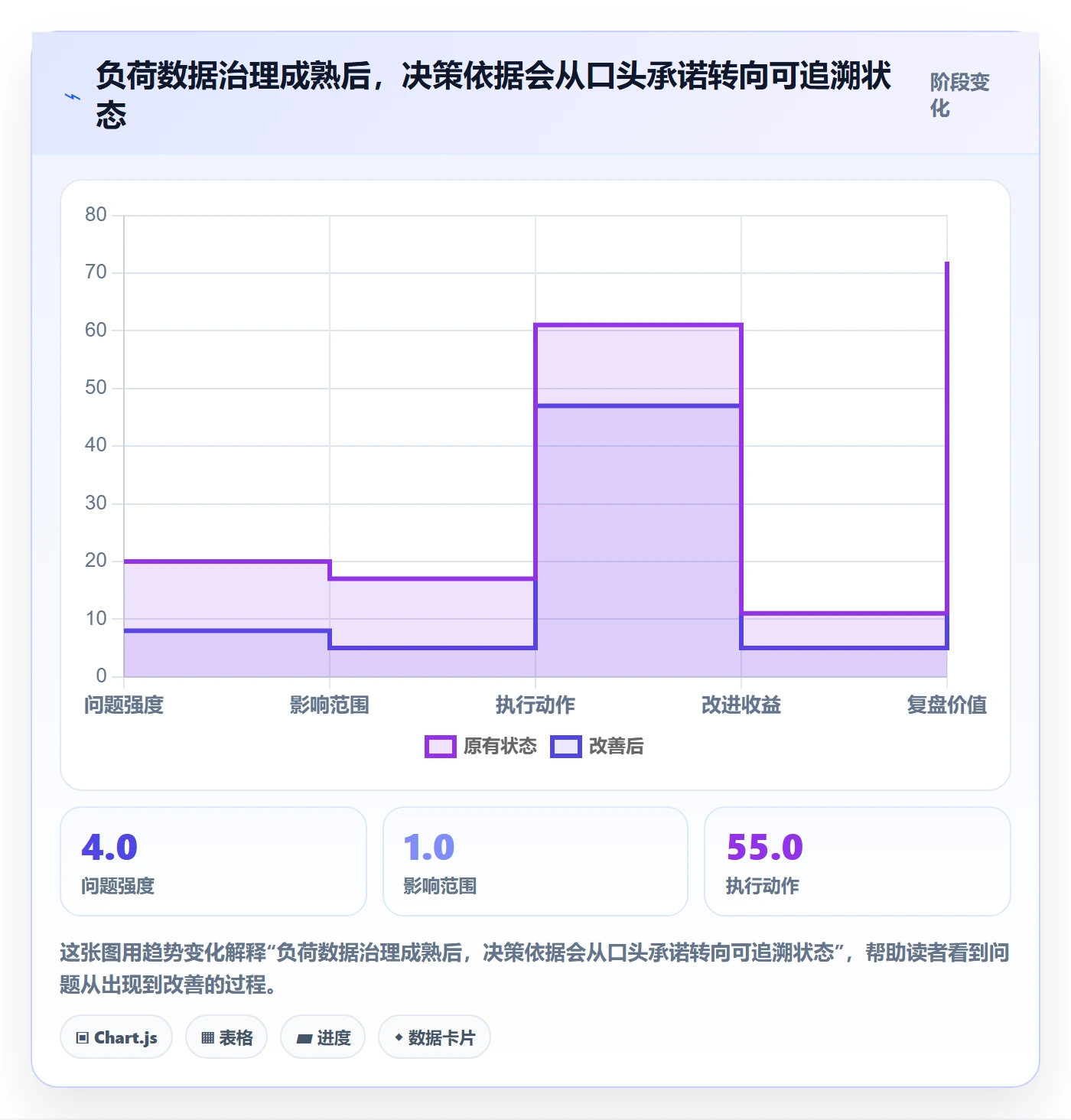Click the description paragraph starting 这张图用趋势变化

[x=535, y=968]
